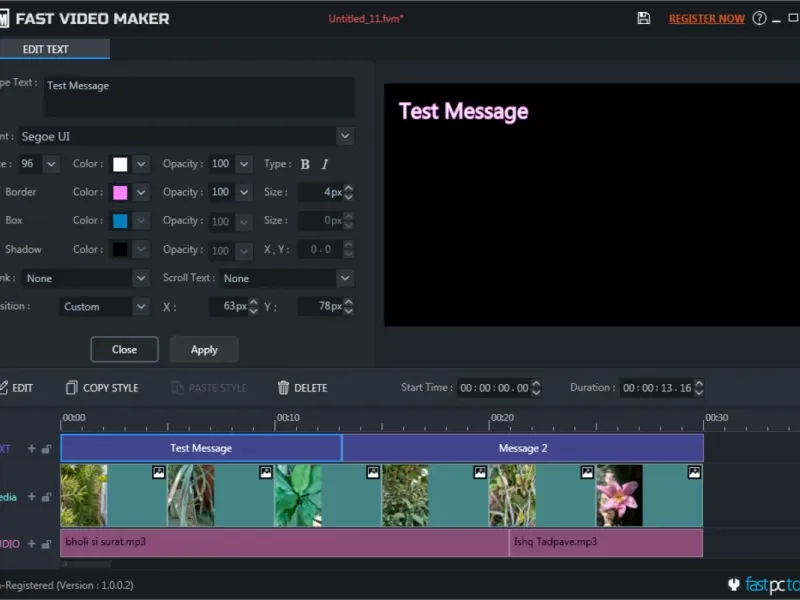800x600 pixels.
Task: Click the Untitled_11.fvm file title
Action: (366, 19)
